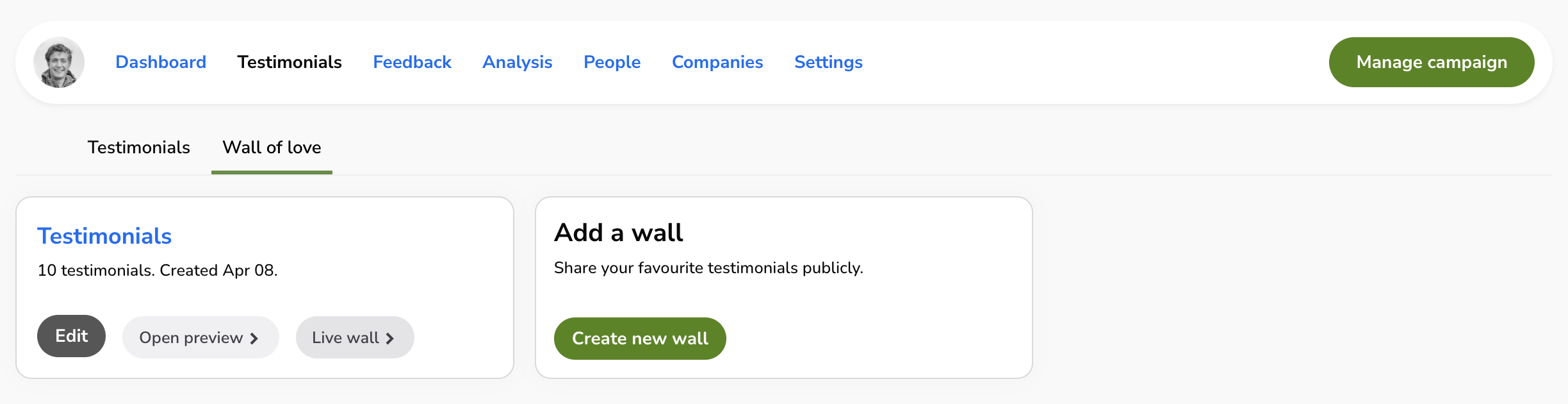Edit the Testimonials wall

[71, 336]
